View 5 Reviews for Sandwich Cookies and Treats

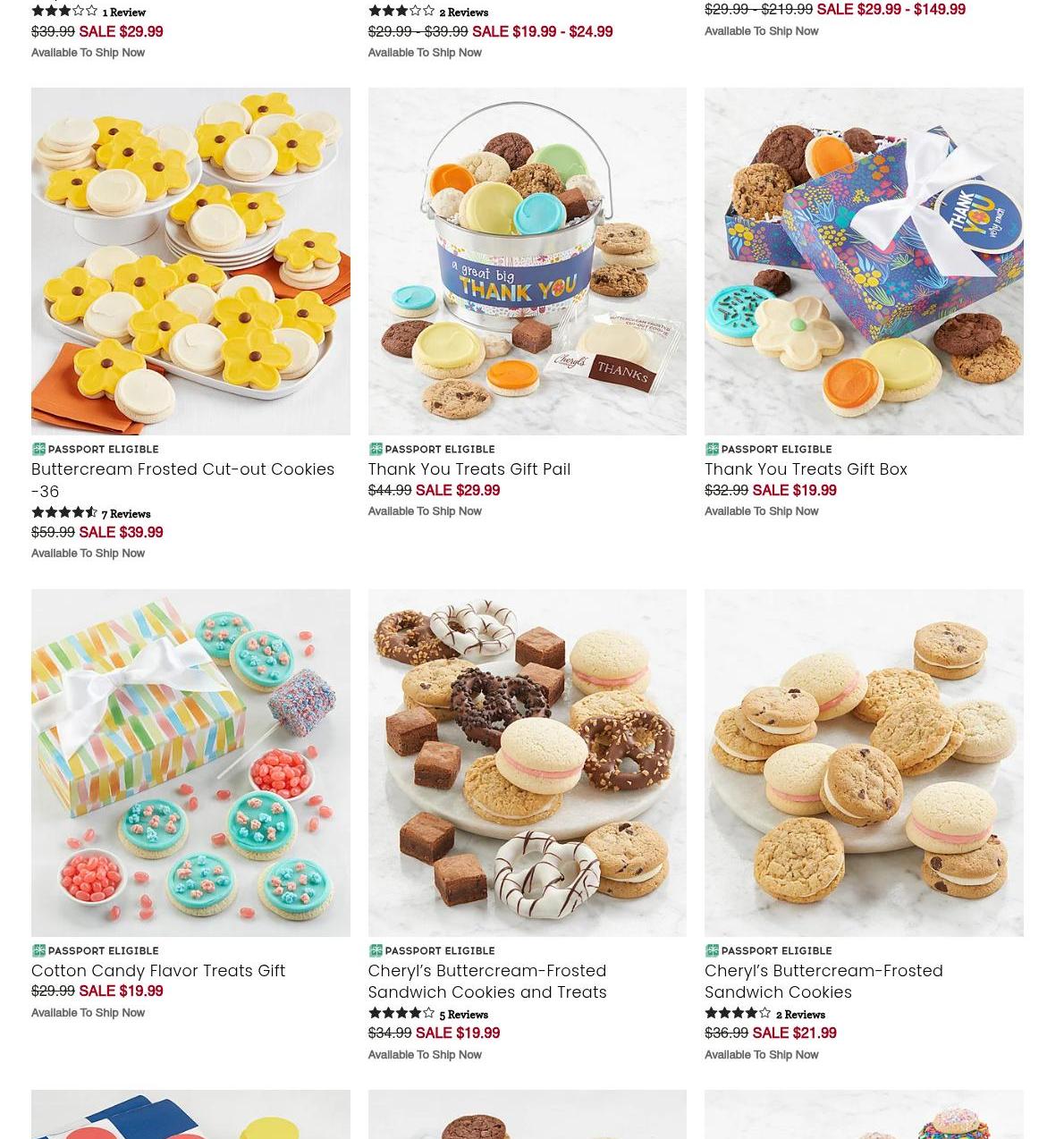click(463, 1015)
